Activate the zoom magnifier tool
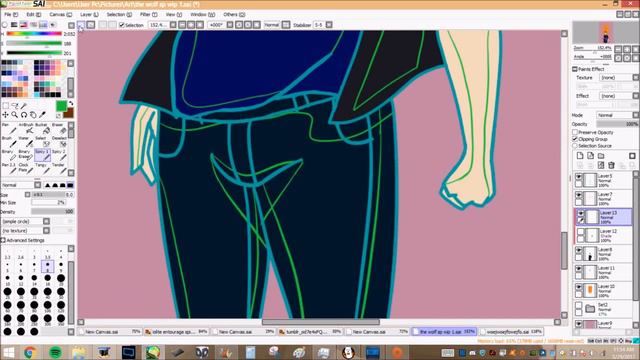 pyautogui.click(x=15, y=115)
